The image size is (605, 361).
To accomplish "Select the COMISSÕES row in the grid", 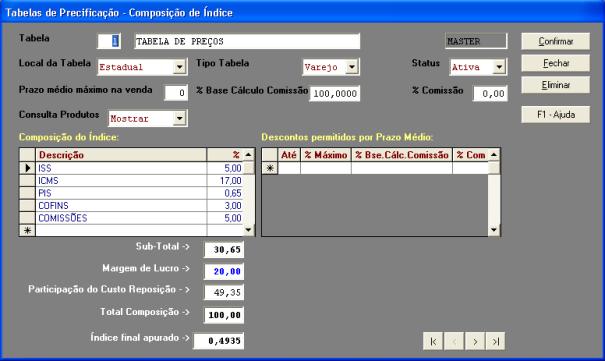I will pos(137,218).
